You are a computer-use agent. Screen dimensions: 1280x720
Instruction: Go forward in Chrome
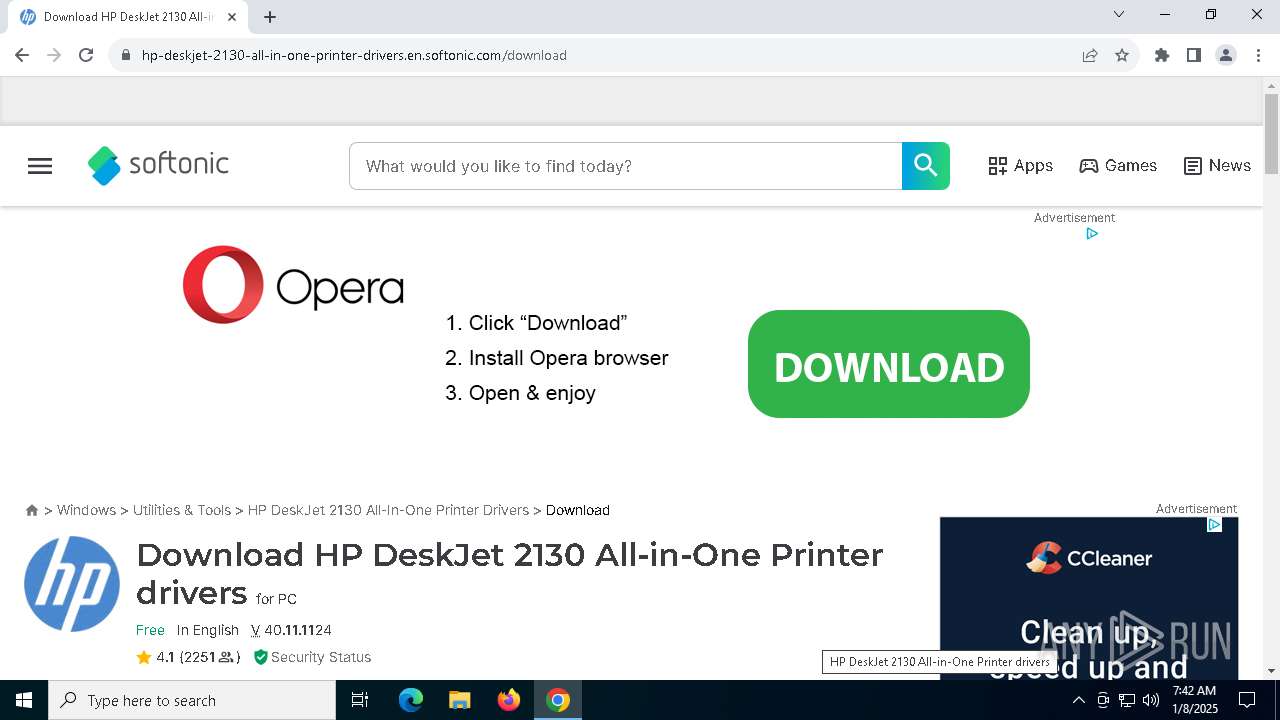54,55
